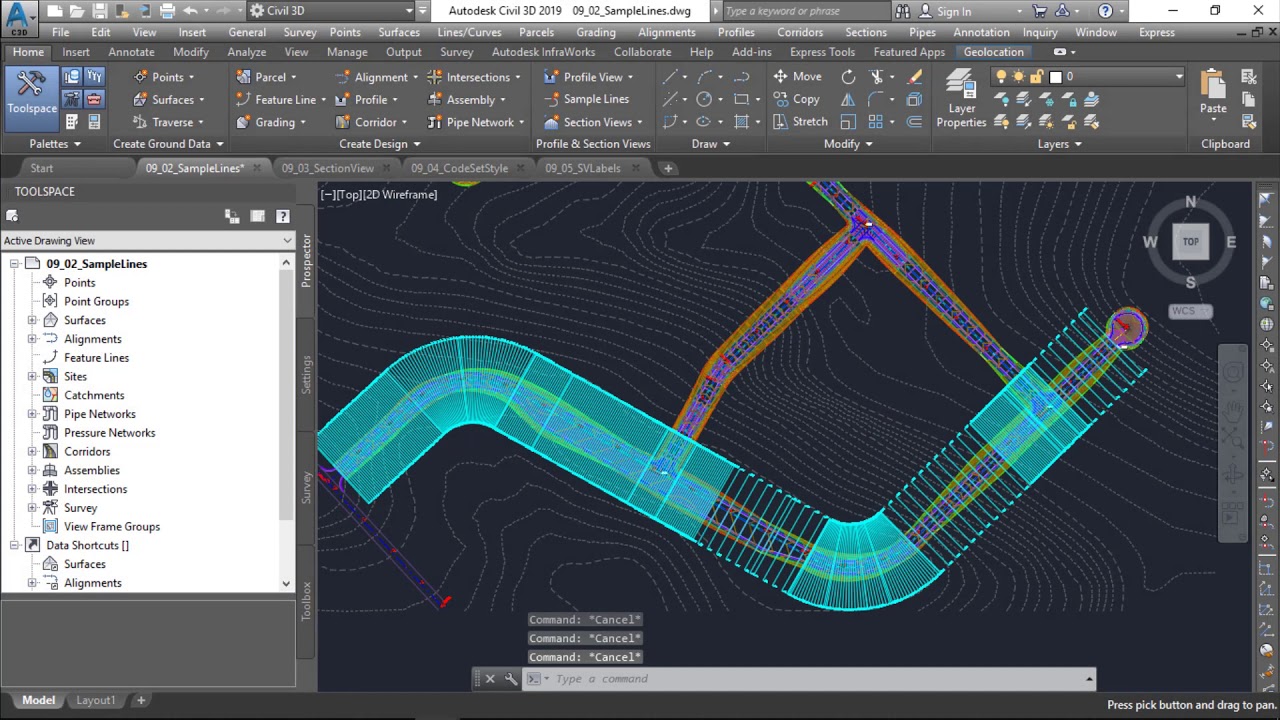Image resolution: width=1280 pixels, height=720 pixels.
Task: Click the Feature Line tool
Action: click(x=280, y=100)
